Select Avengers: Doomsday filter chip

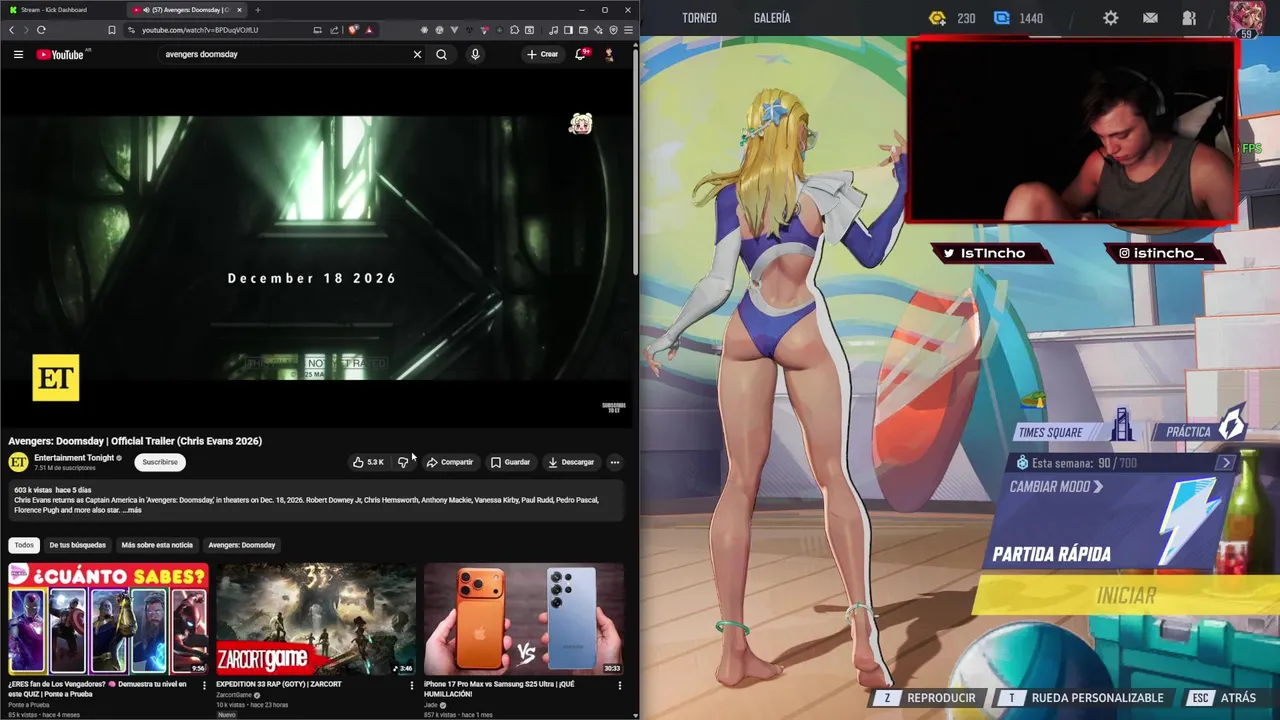click(241, 545)
